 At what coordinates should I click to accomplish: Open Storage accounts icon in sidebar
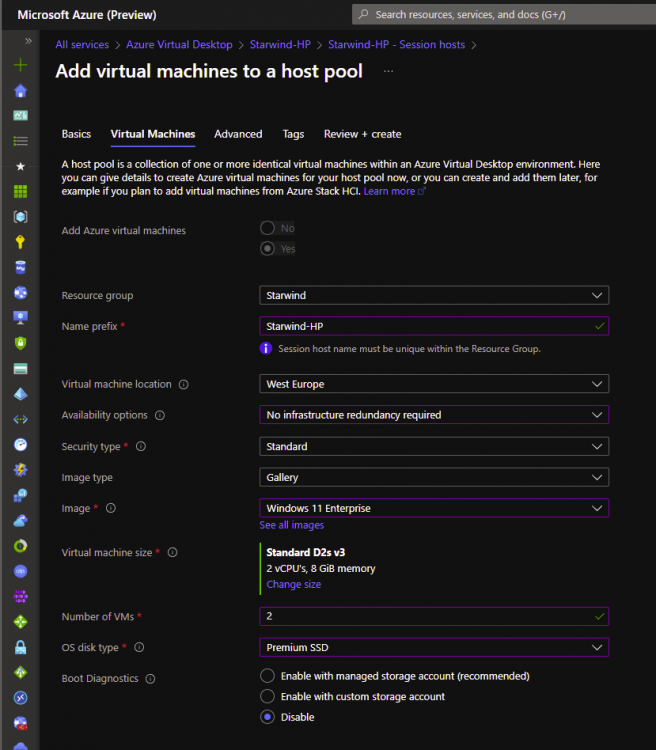click(x=21, y=368)
